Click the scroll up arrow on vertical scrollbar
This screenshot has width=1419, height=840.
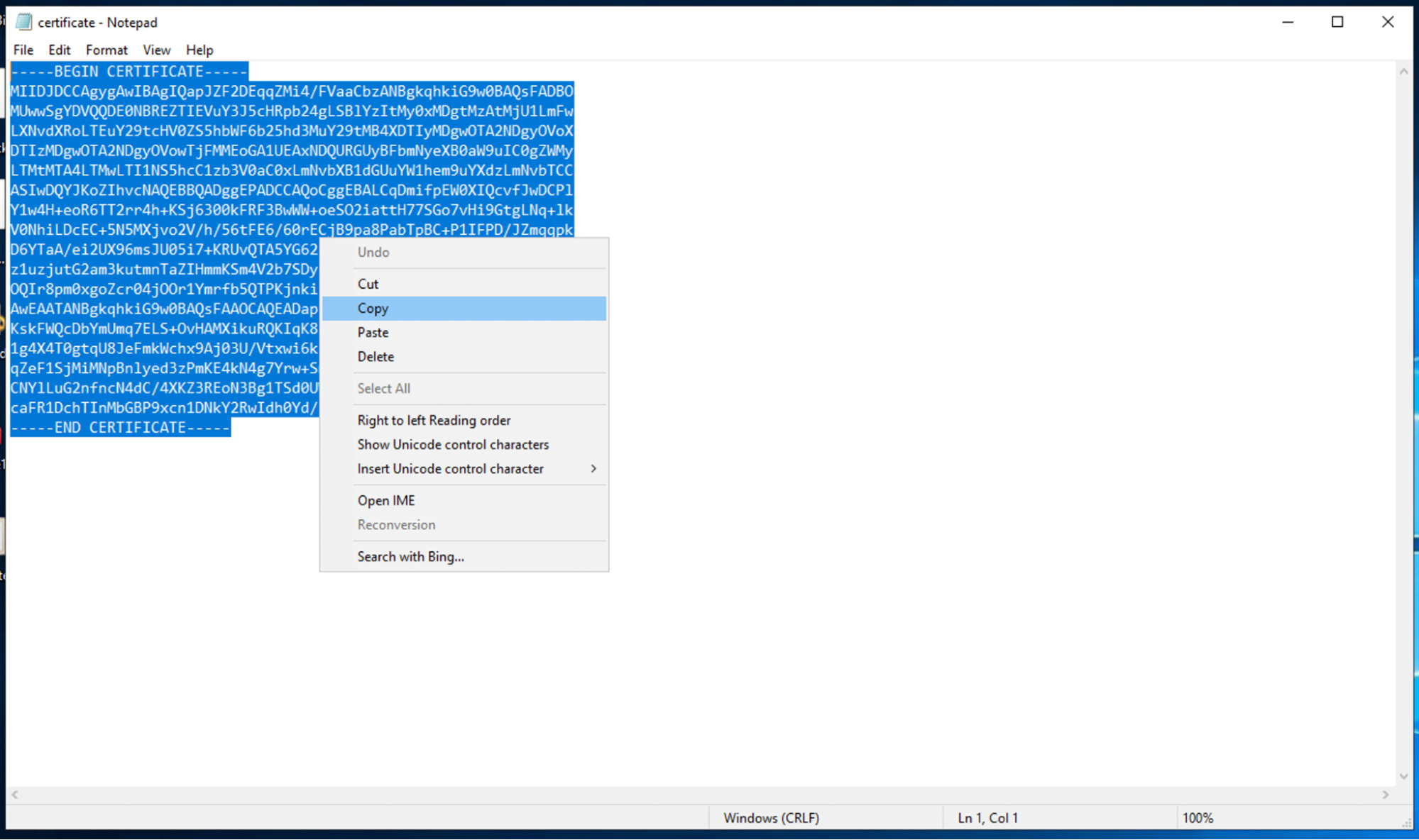[1404, 70]
